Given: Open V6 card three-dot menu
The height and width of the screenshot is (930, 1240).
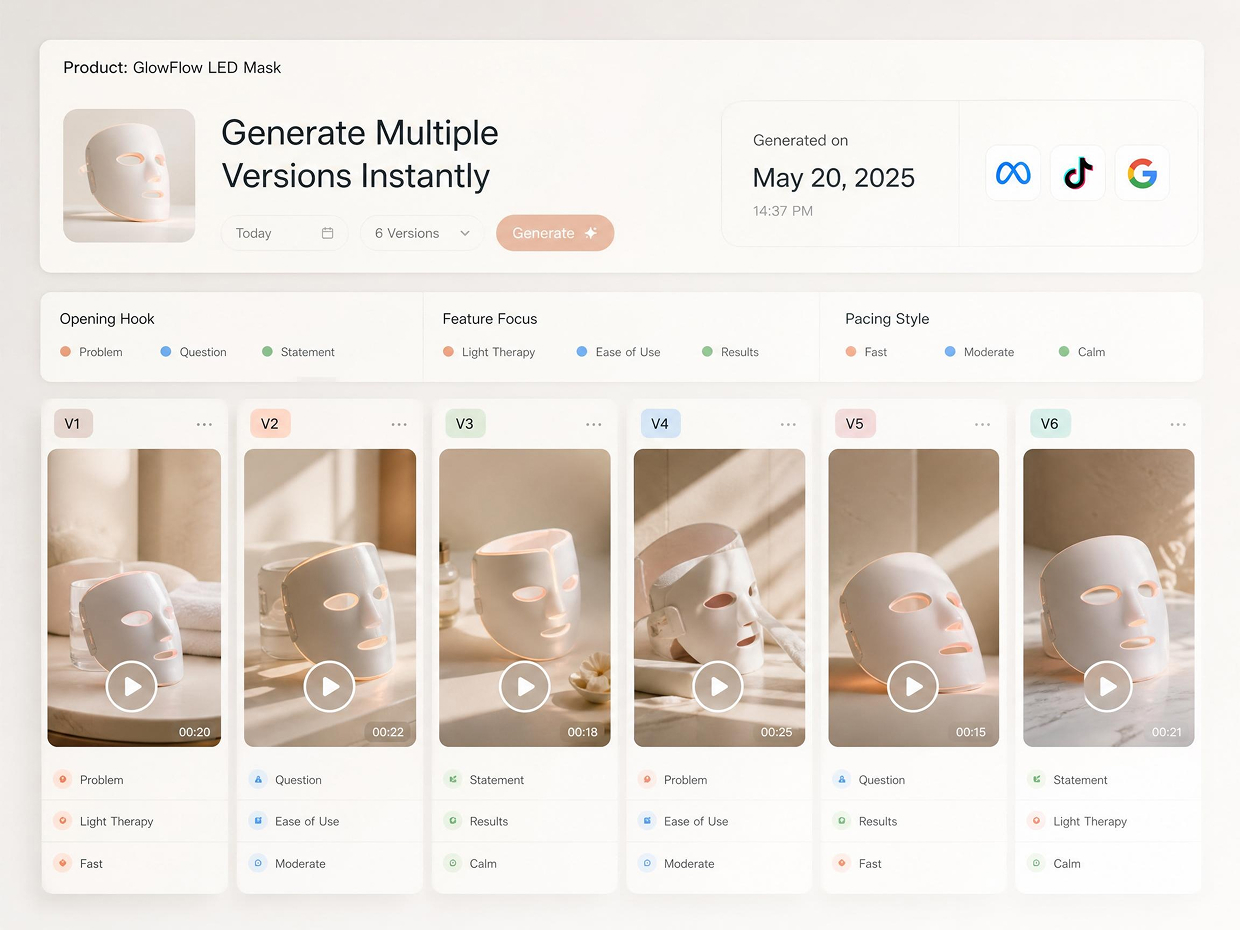Looking at the screenshot, I should pyautogui.click(x=1178, y=424).
